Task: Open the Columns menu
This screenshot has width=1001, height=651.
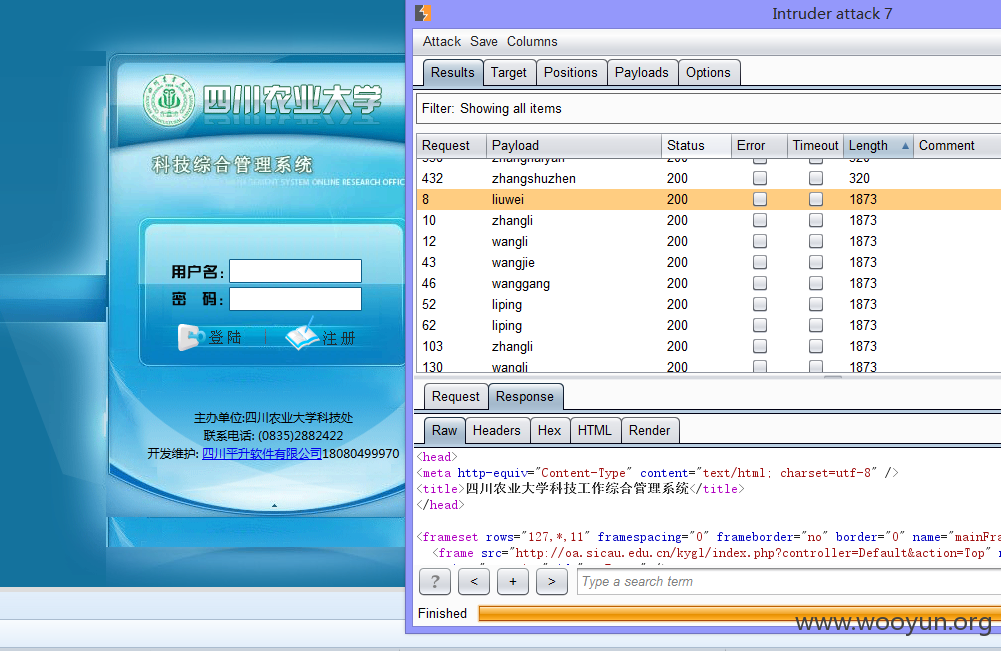Action: tap(532, 41)
